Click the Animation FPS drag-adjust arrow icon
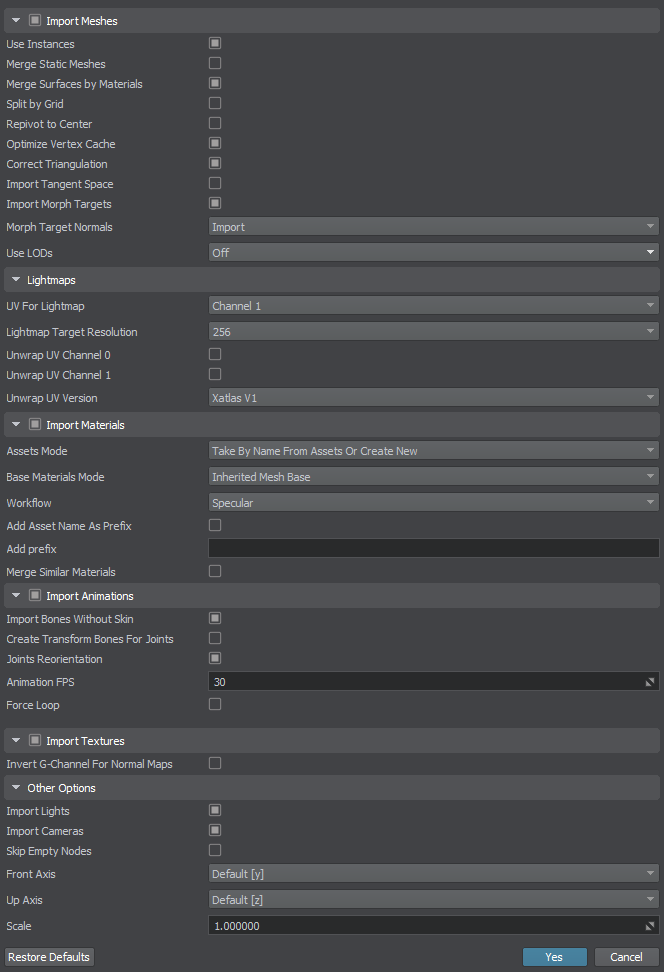 pos(650,682)
